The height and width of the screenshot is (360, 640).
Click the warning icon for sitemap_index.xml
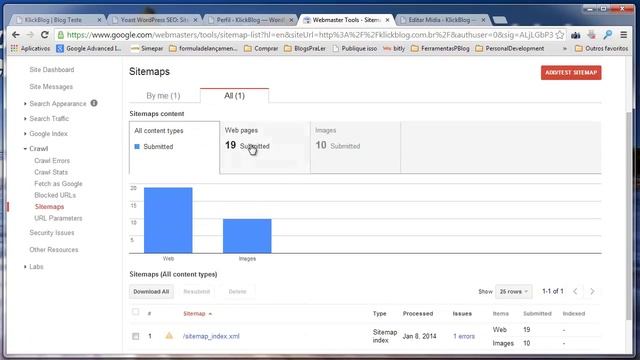169,336
